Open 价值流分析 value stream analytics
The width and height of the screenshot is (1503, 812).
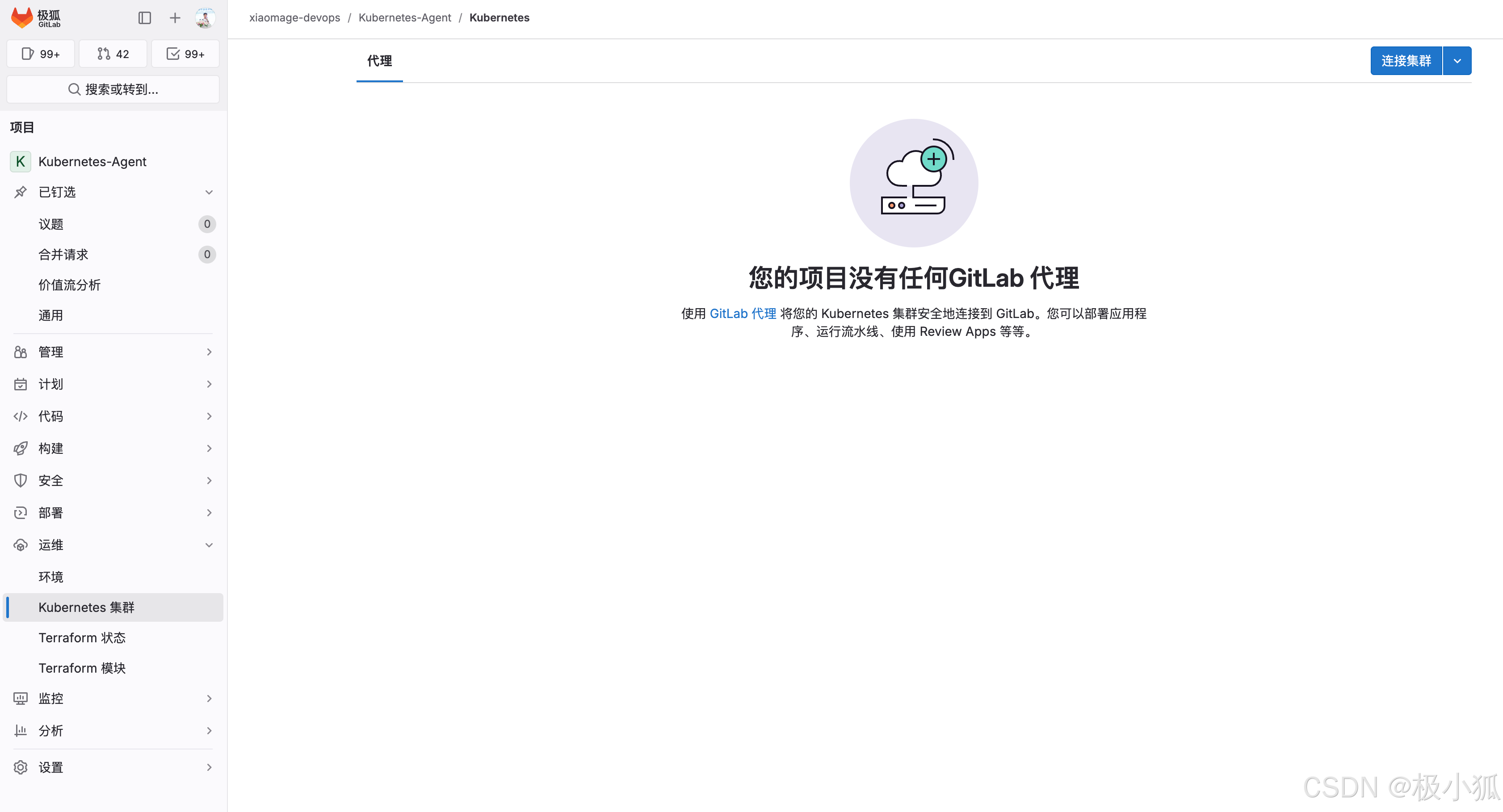[x=113, y=285]
